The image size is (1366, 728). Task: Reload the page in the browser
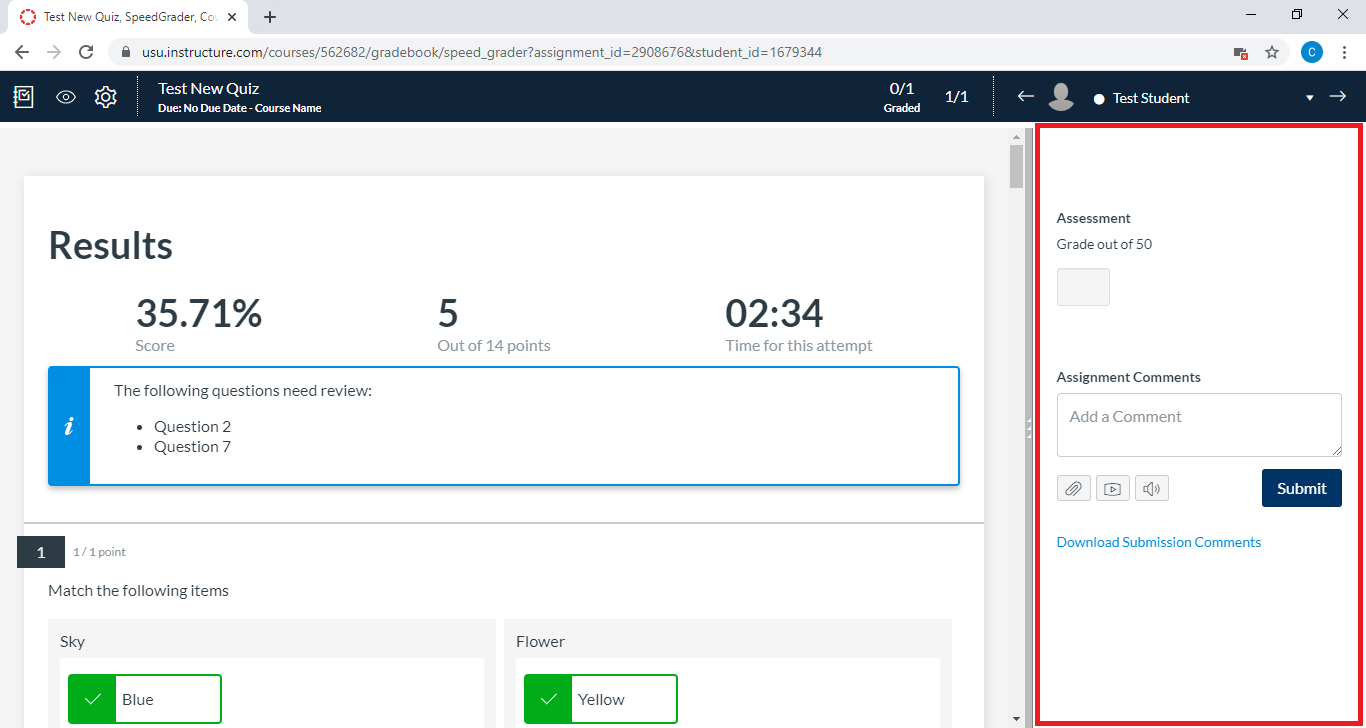coord(86,52)
